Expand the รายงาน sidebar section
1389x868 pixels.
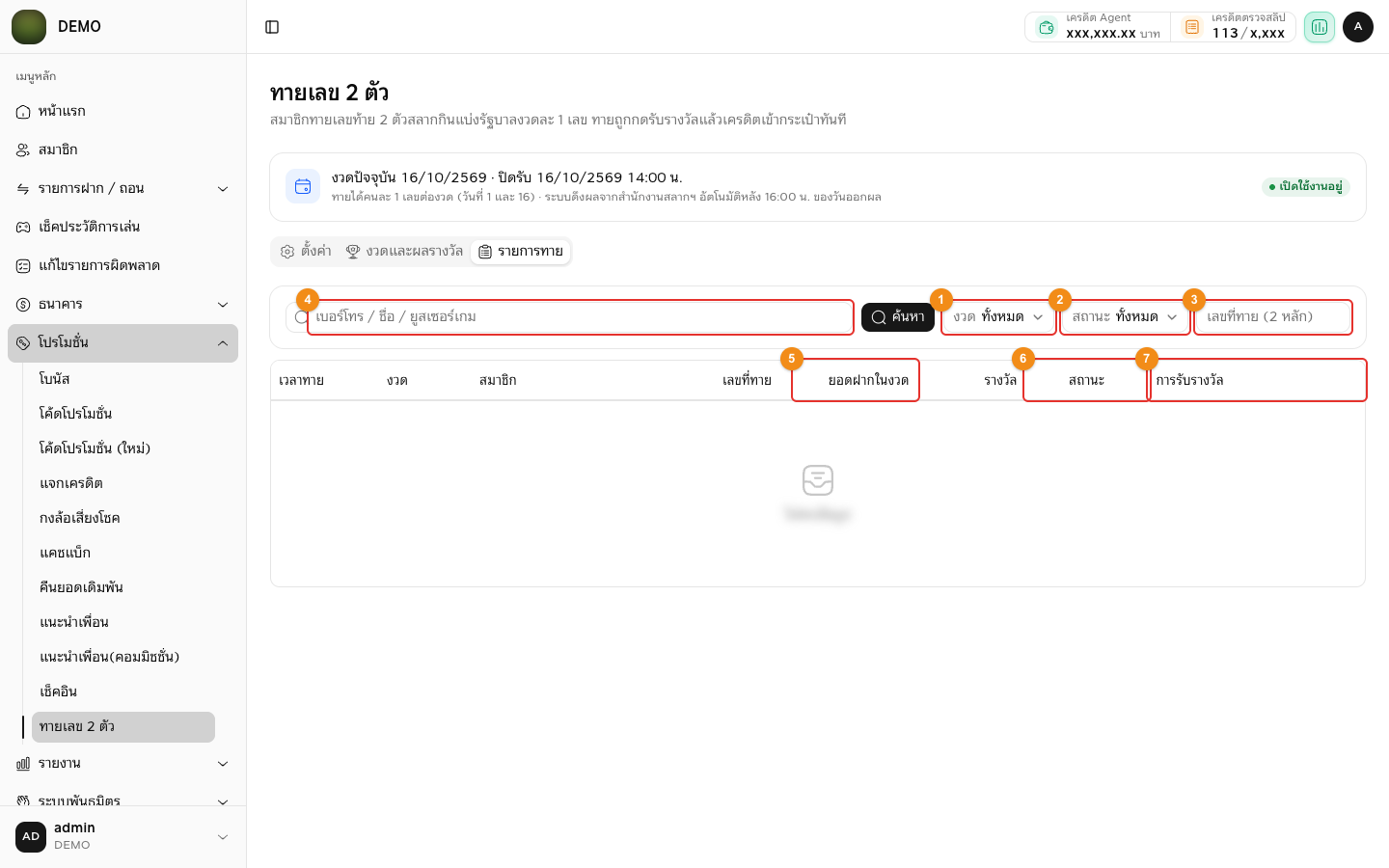click(123, 764)
